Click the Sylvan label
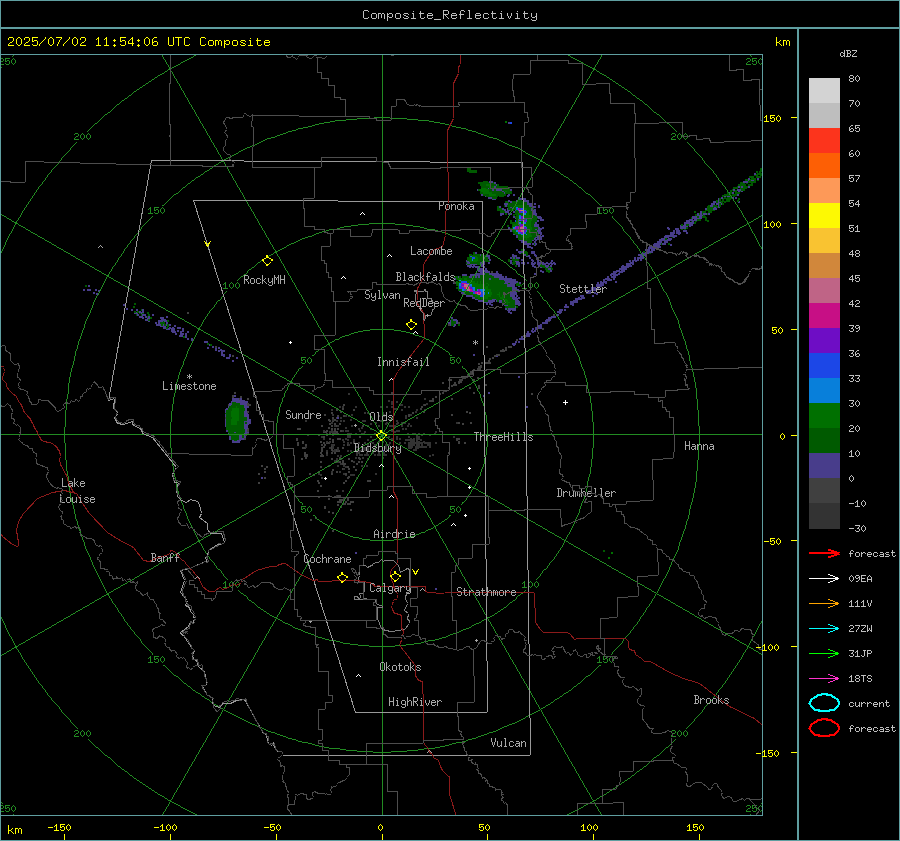 point(382,295)
